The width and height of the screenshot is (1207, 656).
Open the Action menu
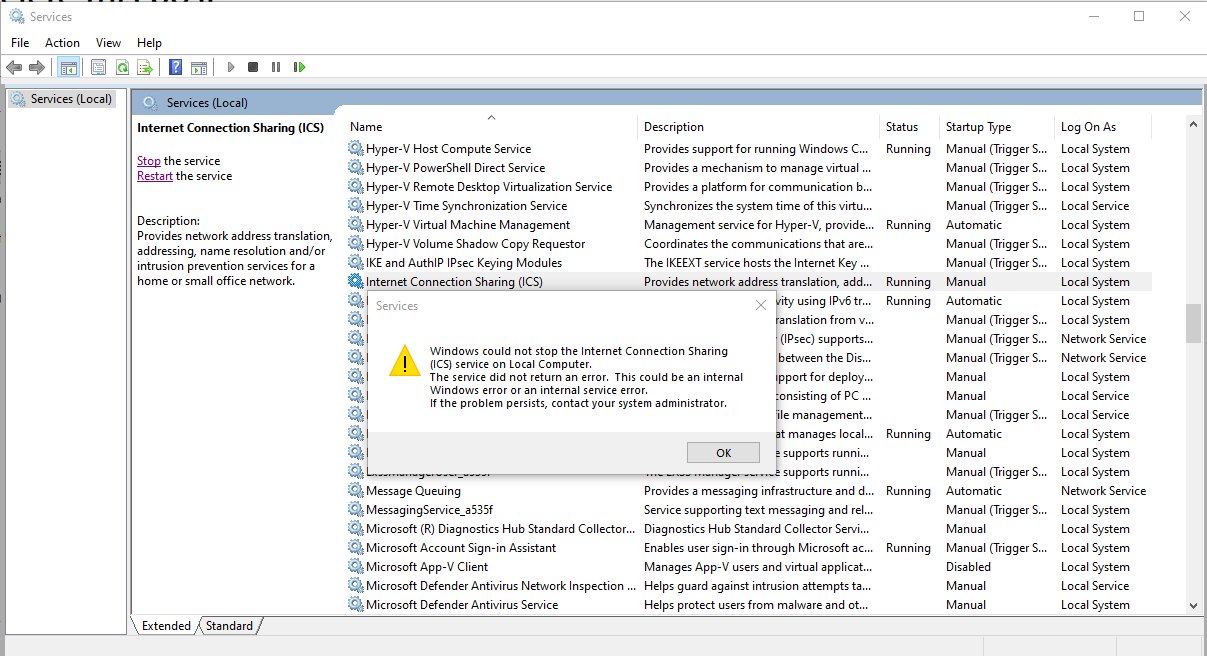[62, 42]
